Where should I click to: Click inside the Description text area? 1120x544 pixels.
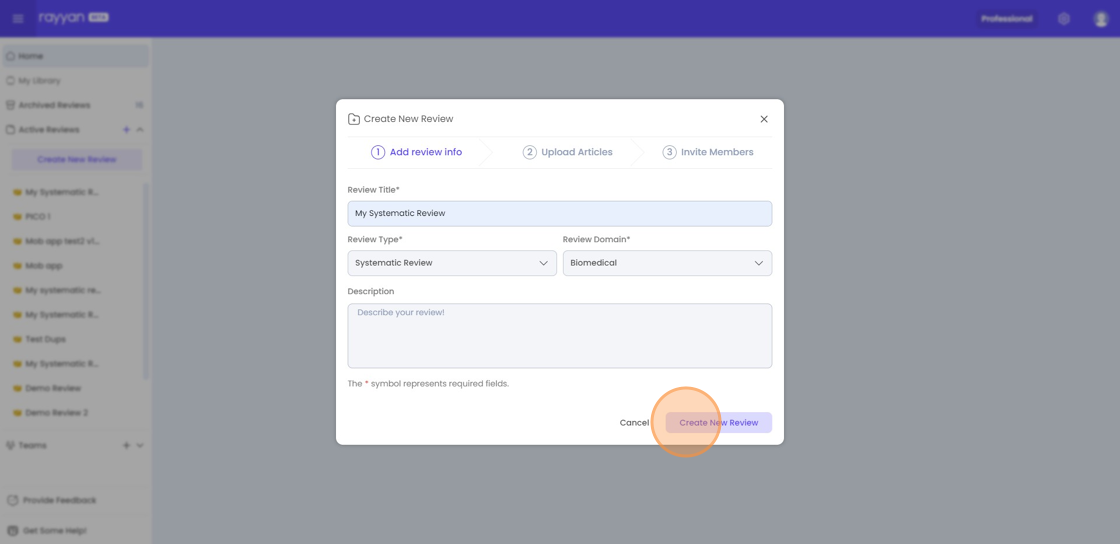559,336
